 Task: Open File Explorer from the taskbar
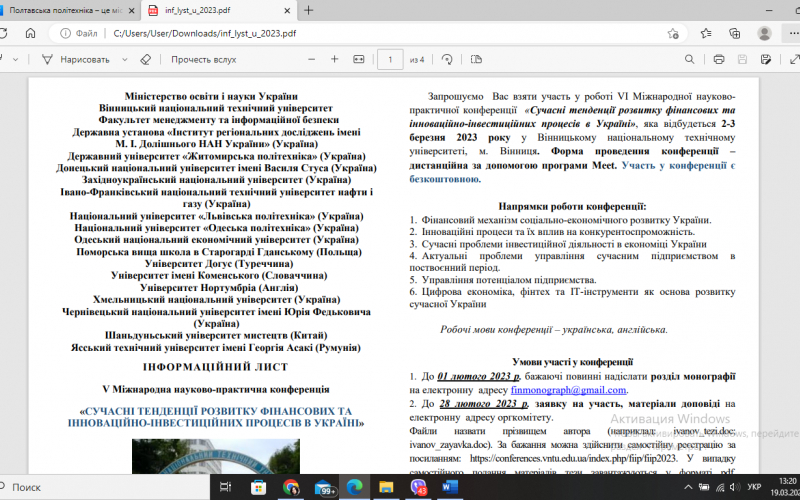click(x=386, y=487)
